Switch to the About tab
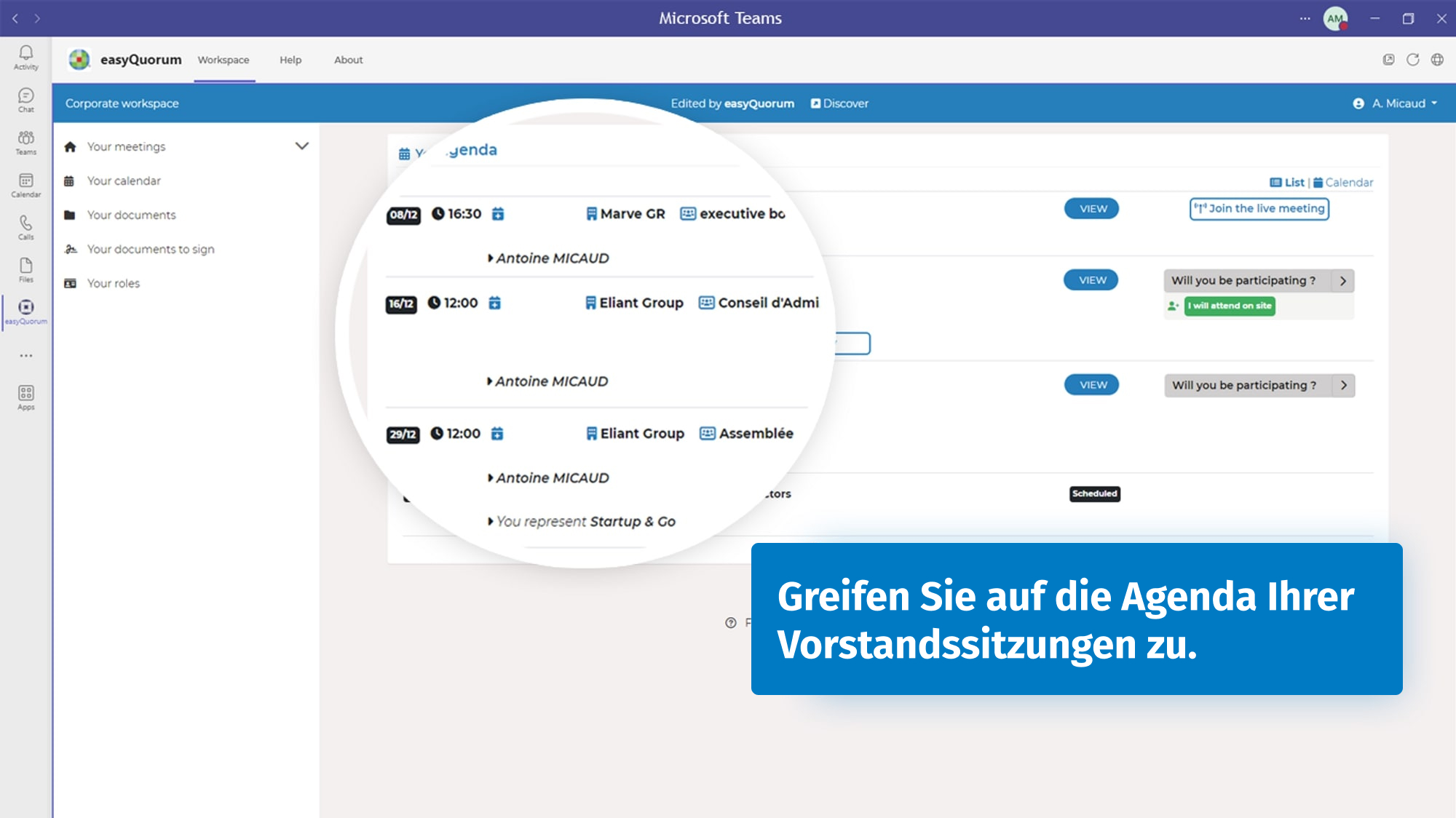Image resolution: width=1456 pixels, height=818 pixels. tap(348, 60)
